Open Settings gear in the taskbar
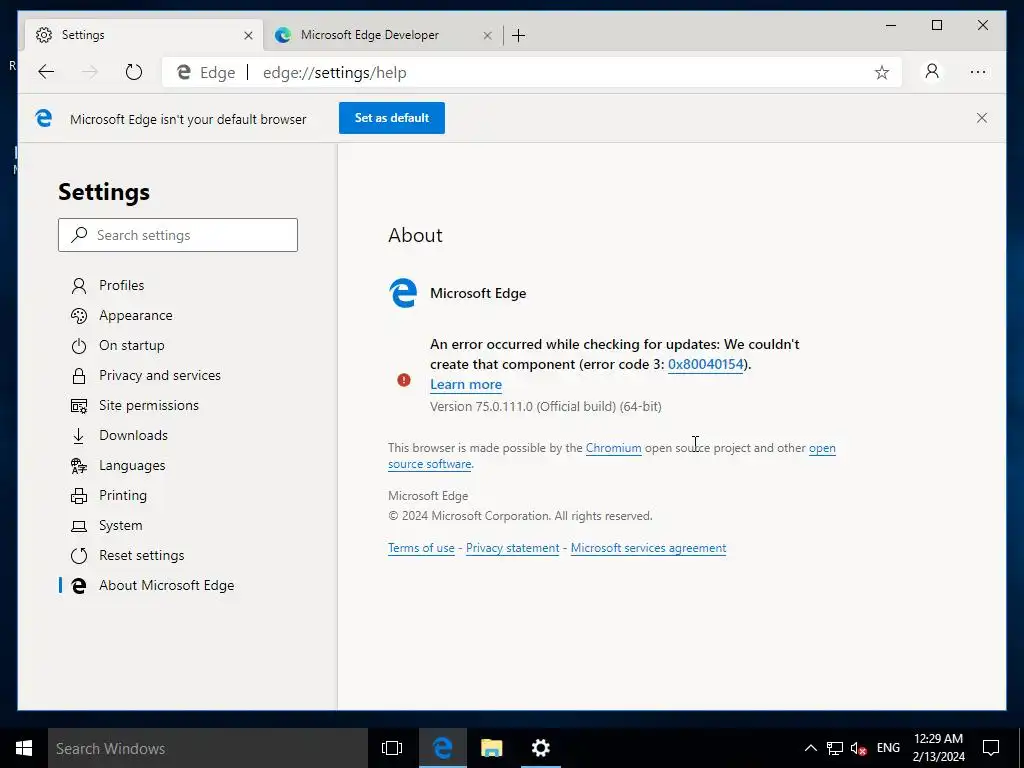The image size is (1024, 768). click(x=540, y=748)
